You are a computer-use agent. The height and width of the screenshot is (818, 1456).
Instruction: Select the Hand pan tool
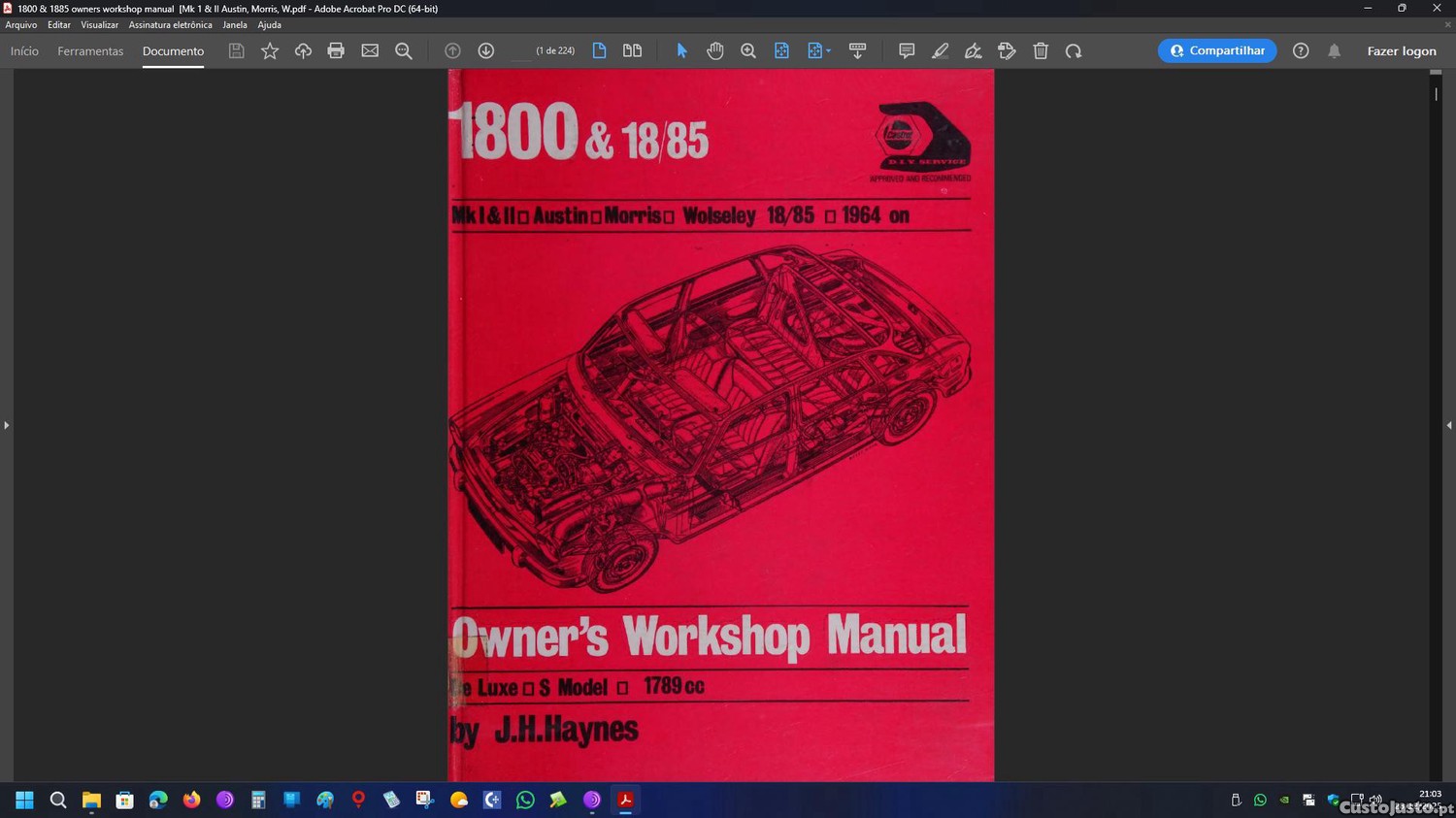point(714,50)
